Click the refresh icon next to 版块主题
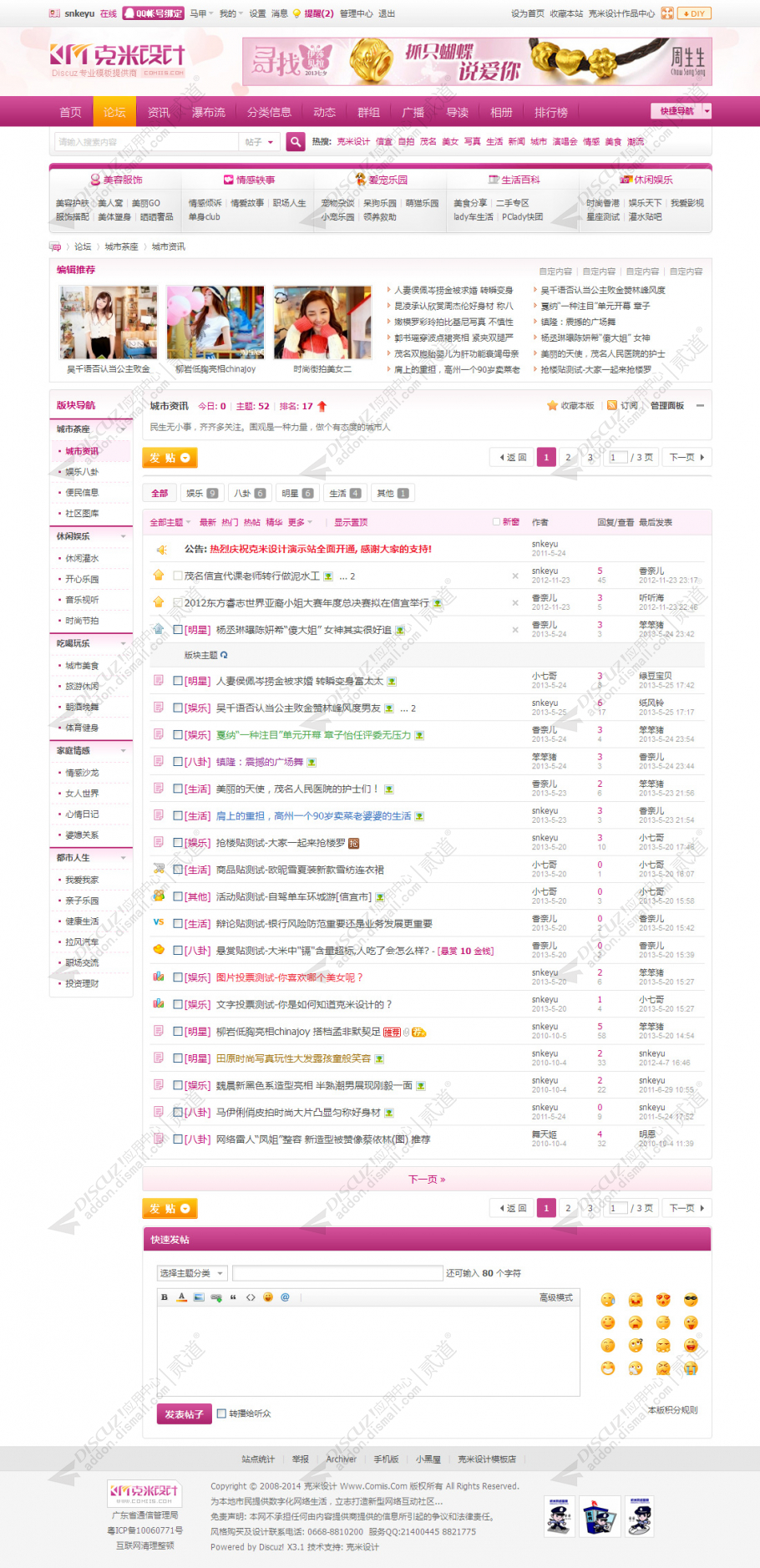Screen dimensions: 760x1568 224,655
